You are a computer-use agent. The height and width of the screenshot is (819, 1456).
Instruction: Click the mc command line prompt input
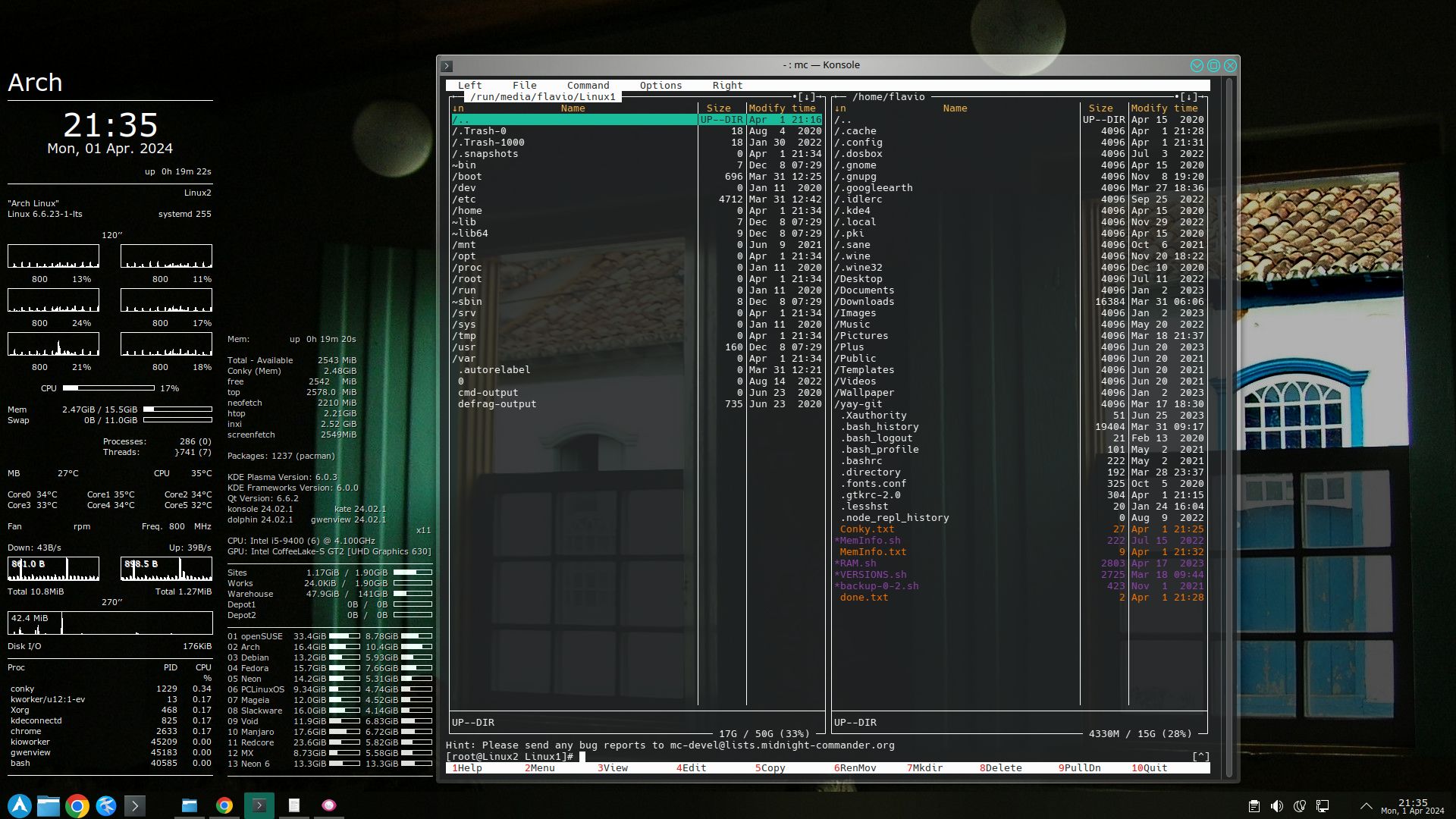(818, 757)
